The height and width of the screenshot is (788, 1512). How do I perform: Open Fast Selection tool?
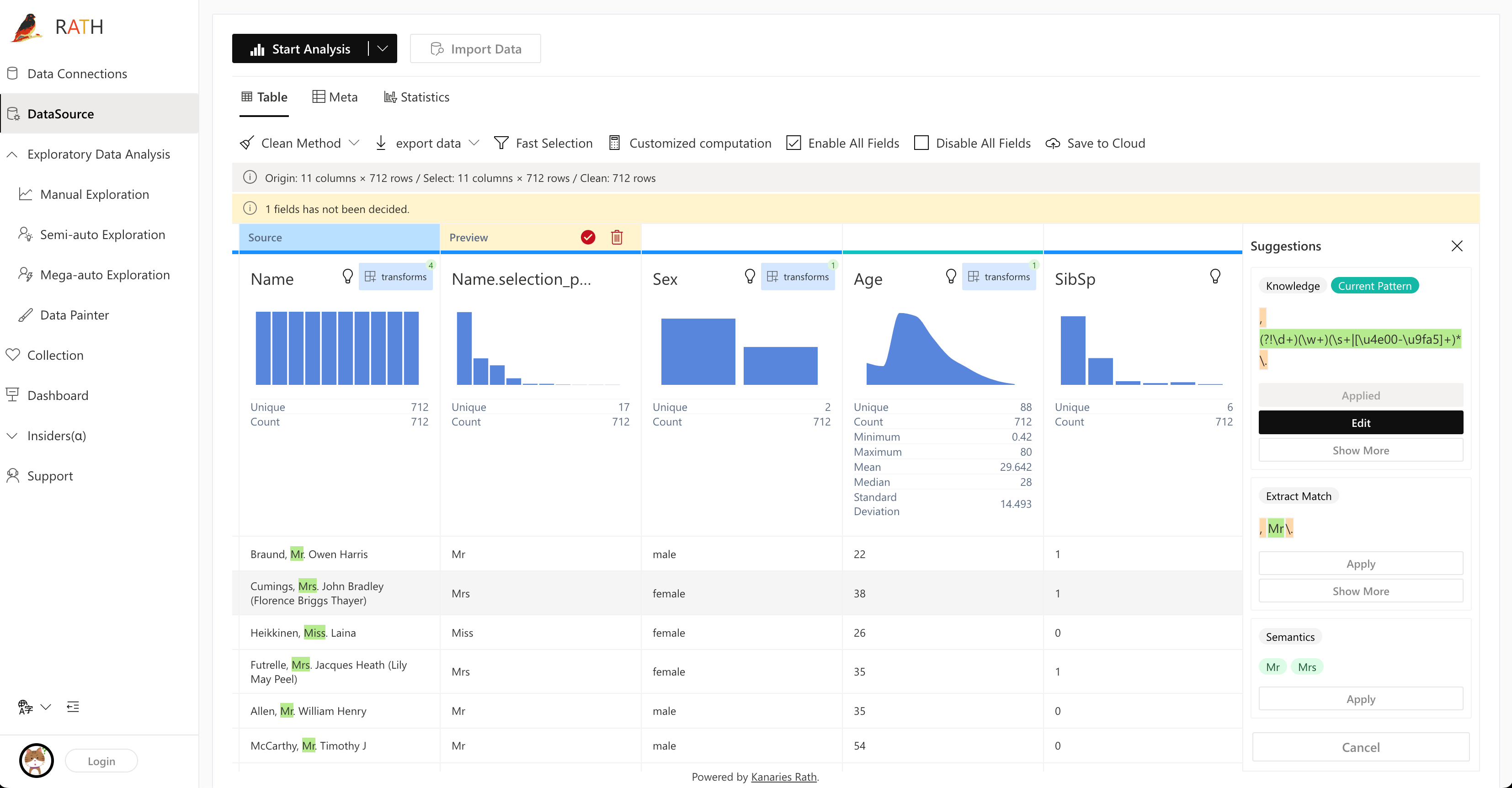click(543, 143)
